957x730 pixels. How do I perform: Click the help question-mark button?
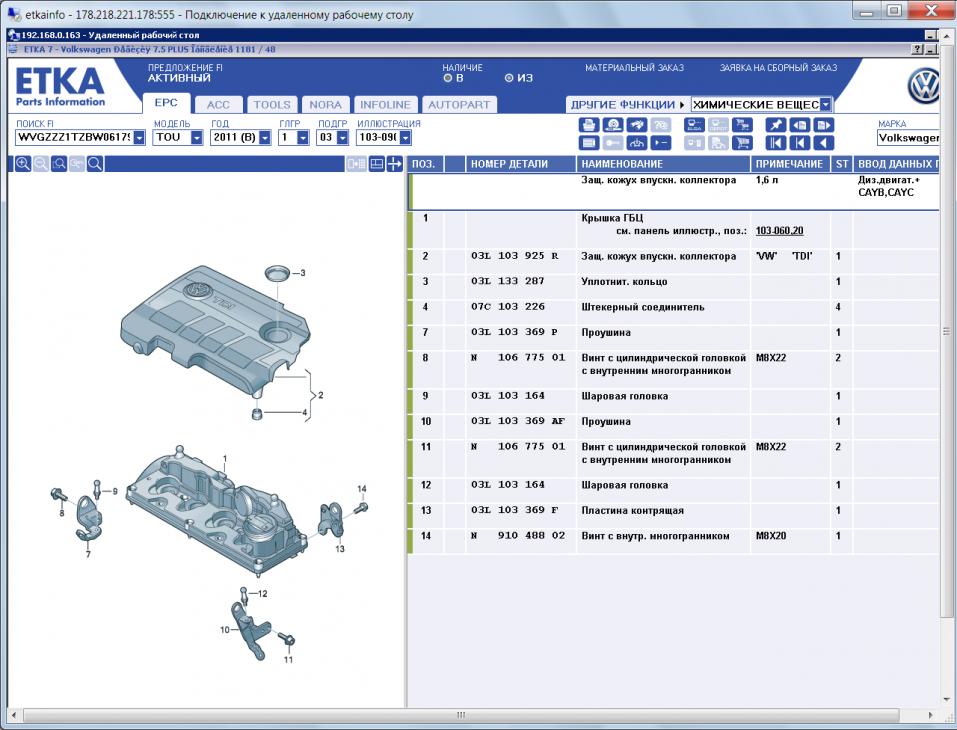pyautogui.click(x=917, y=49)
